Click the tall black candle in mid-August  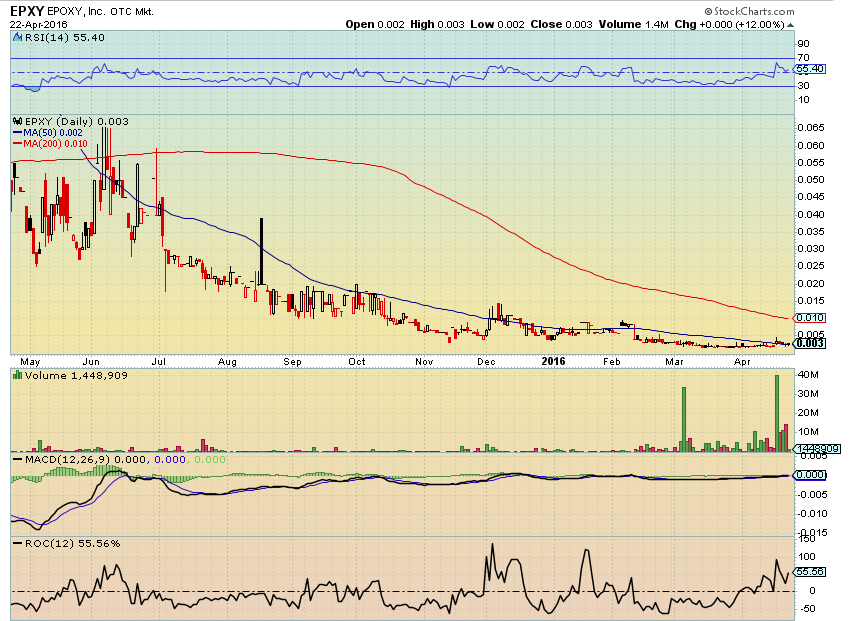(262, 251)
